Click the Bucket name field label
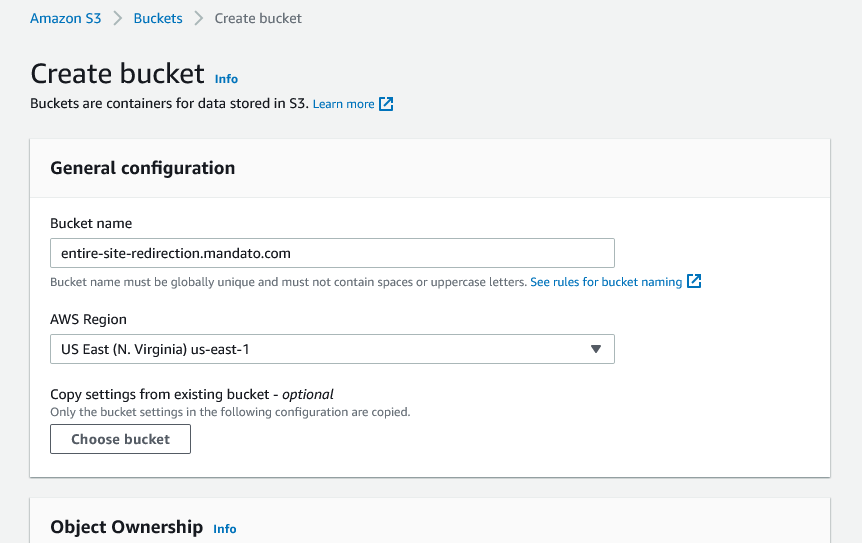 point(91,224)
